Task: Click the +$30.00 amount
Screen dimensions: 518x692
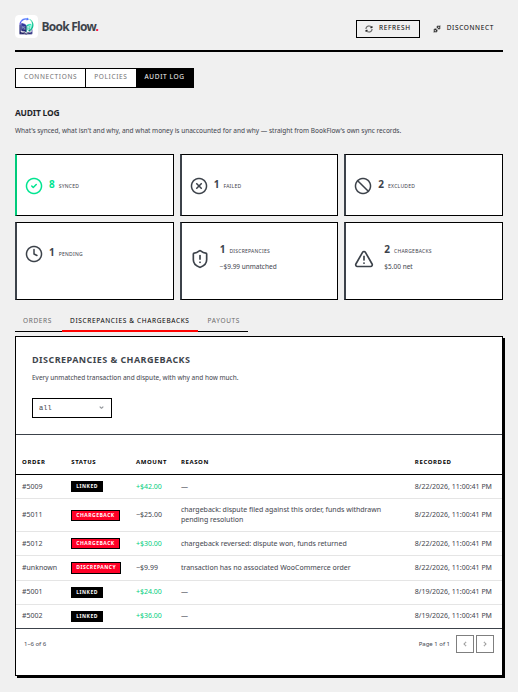Action: tap(149, 544)
